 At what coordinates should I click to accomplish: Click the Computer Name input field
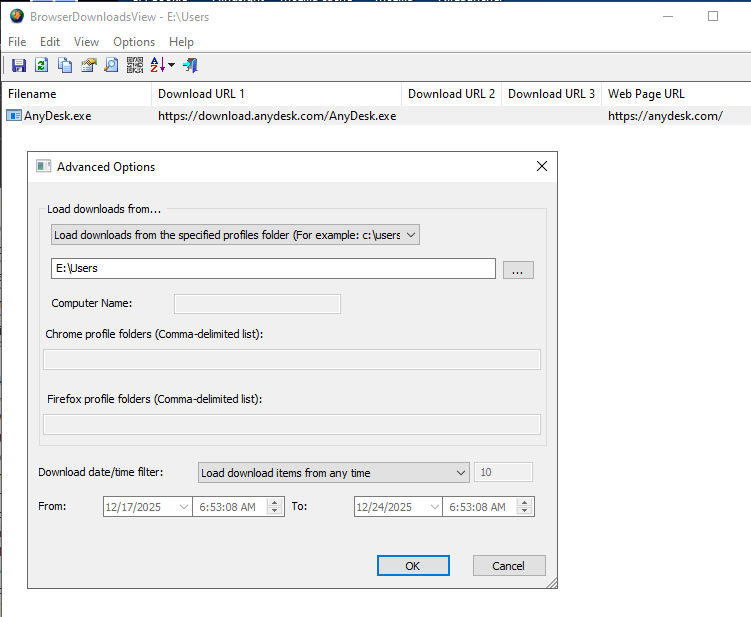(x=257, y=304)
